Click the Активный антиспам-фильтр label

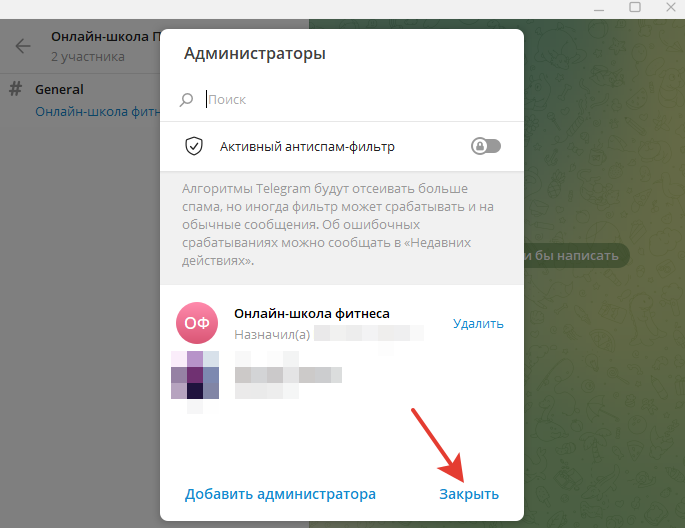pyautogui.click(x=307, y=147)
